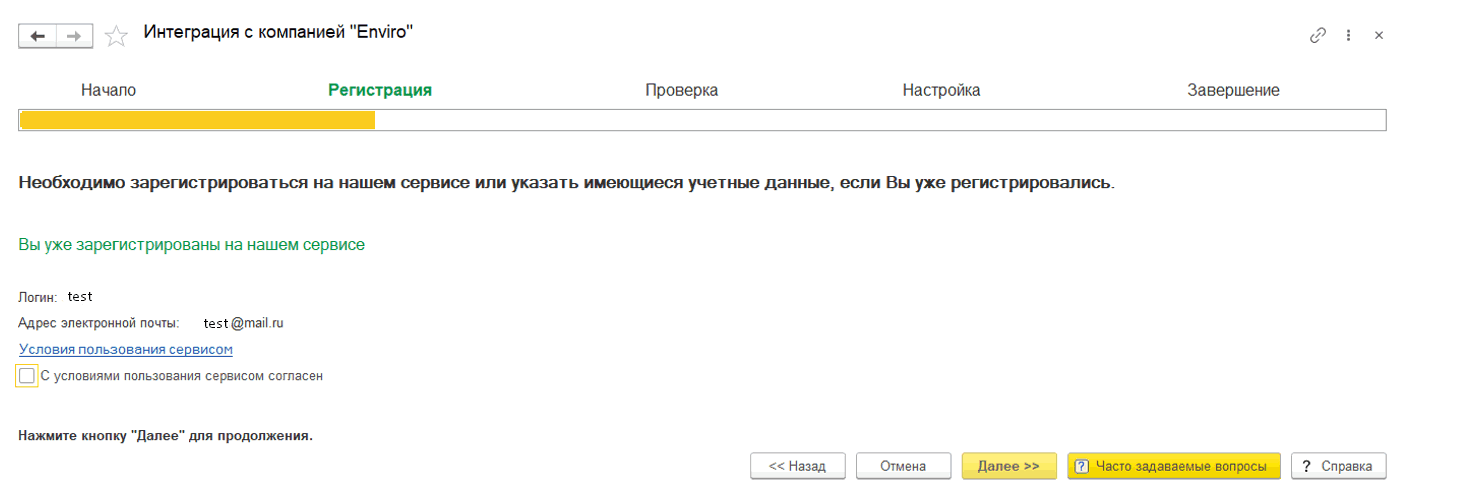
Task: Continue with the Далее >> button
Action: pyautogui.click(x=1009, y=466)
